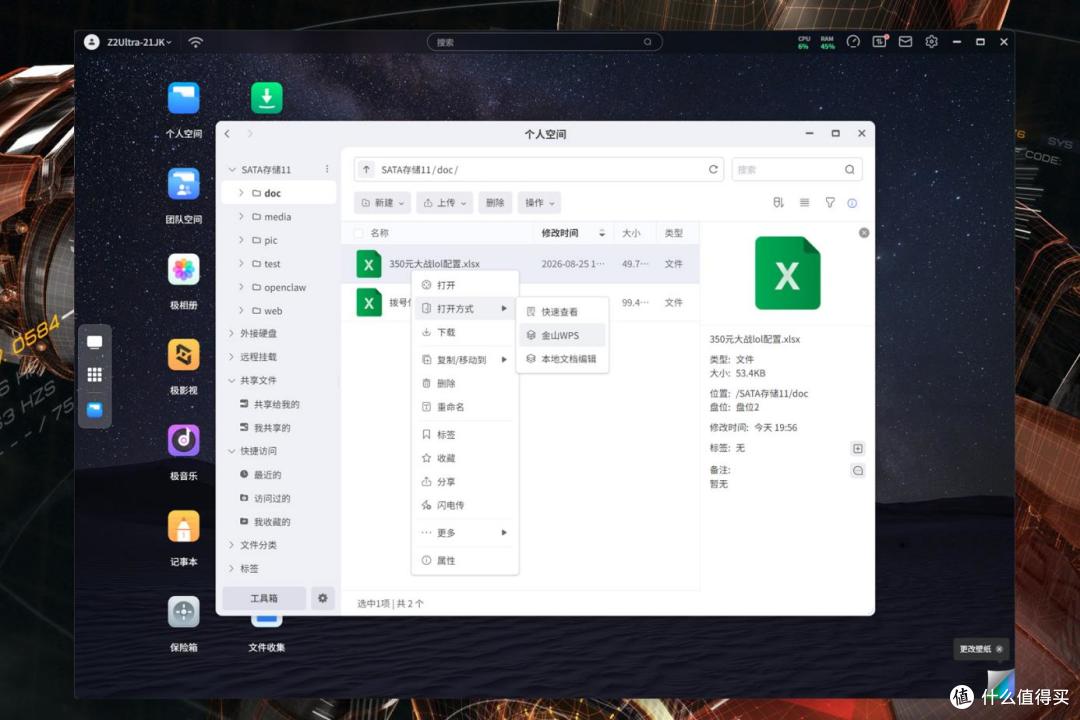Open the 上传 dropdown
Screen dimensions: 1080x720
coord(445,203)
